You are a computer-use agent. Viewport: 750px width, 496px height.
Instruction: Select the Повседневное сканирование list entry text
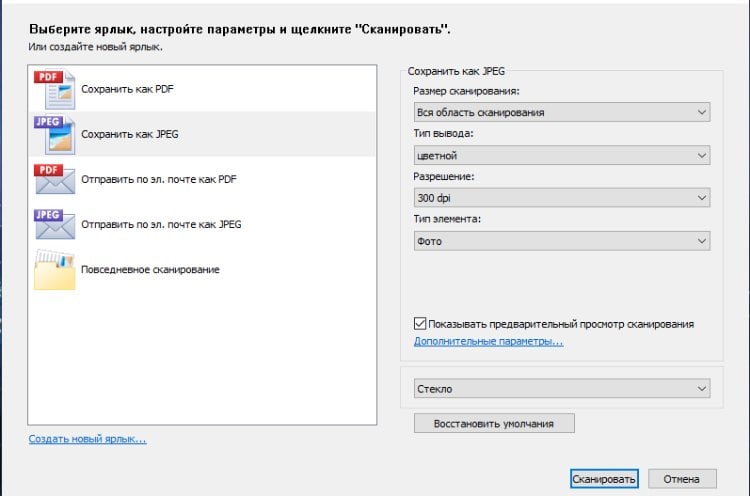pyautogui.click(x=150, y=270)
